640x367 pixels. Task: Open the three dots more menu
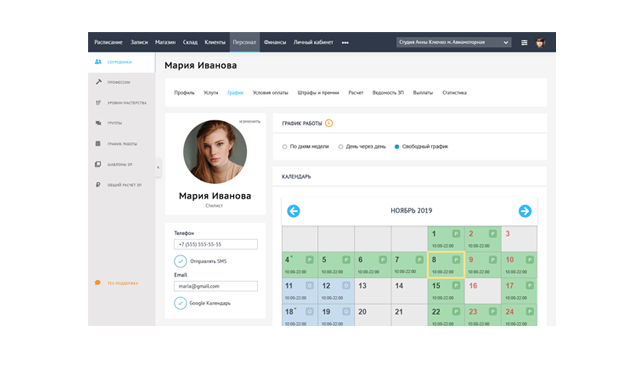pos(345,42)
